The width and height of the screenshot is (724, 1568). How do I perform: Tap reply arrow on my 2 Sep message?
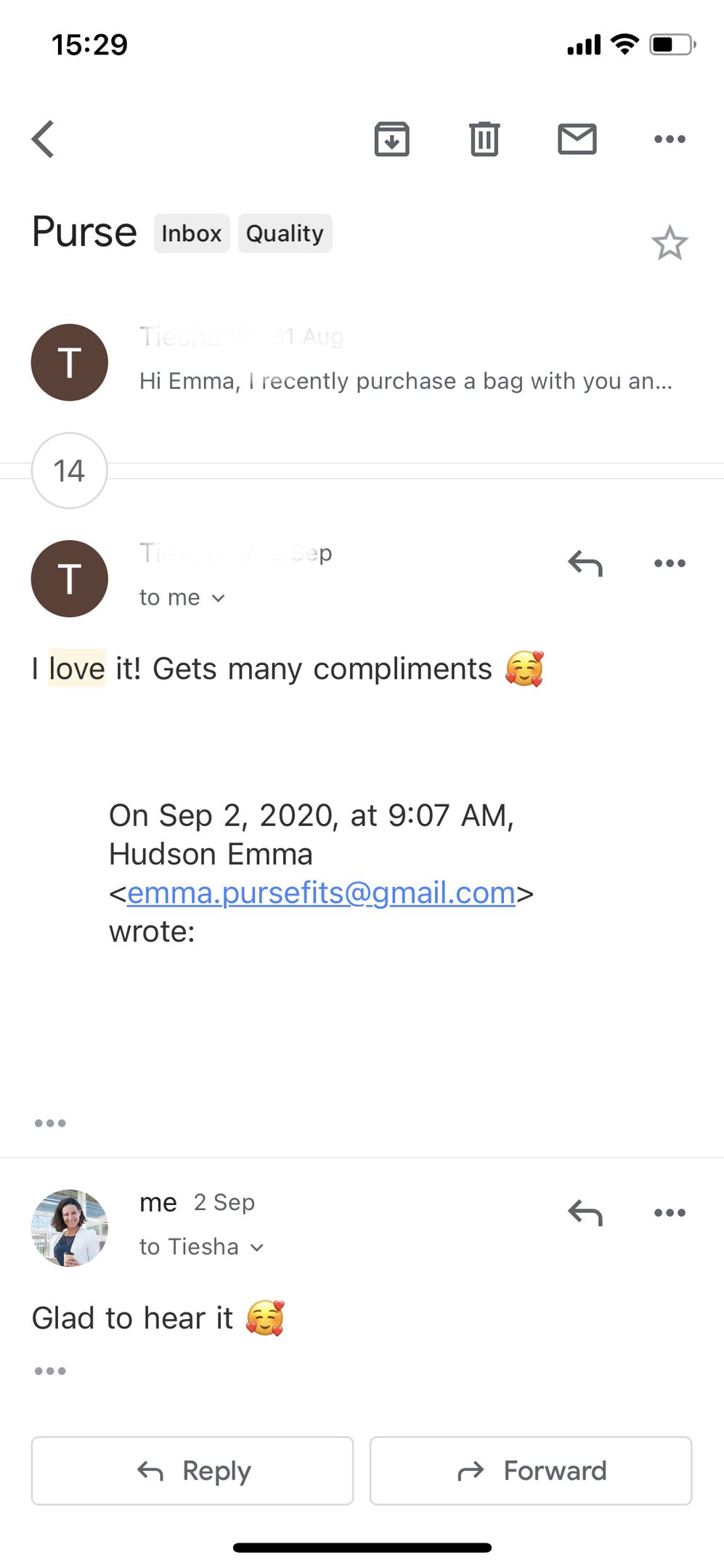point(585,1212)
